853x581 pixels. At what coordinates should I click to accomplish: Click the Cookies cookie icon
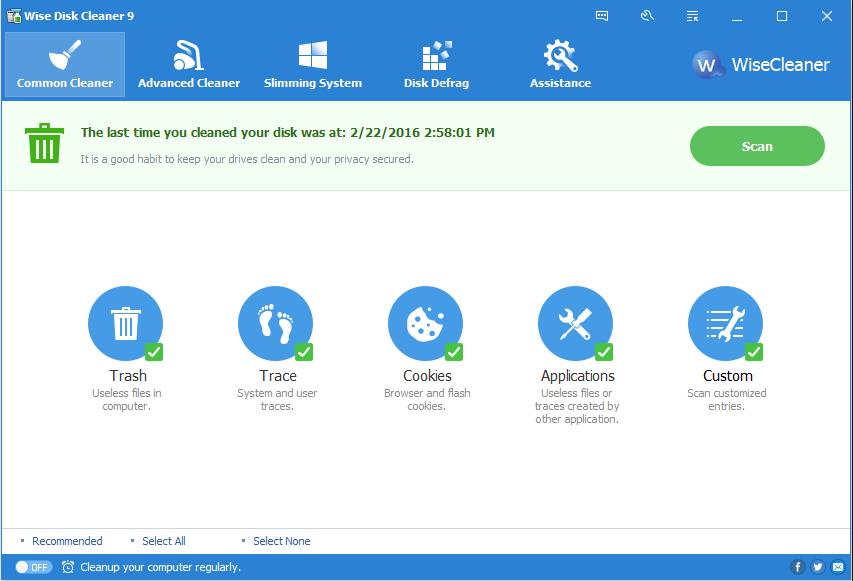pos(425,323)
